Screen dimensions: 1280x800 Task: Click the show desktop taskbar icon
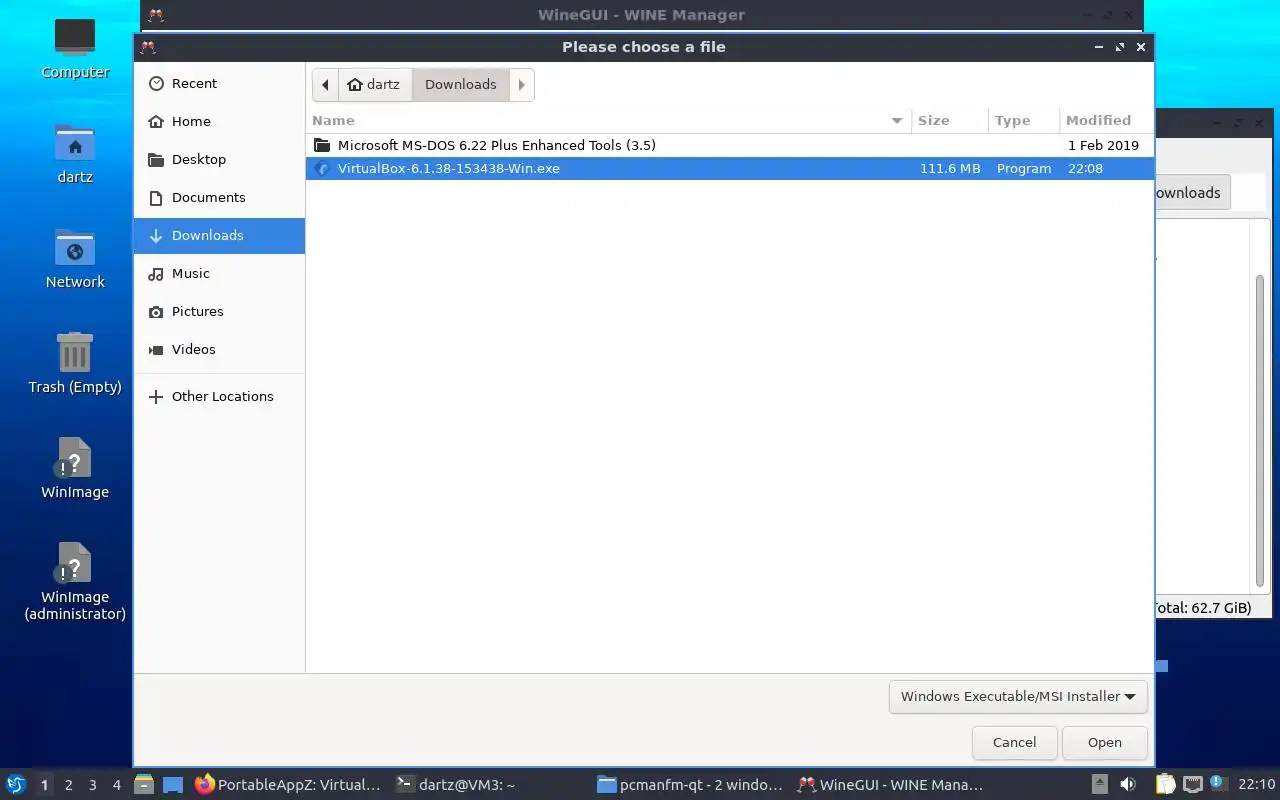173,785
